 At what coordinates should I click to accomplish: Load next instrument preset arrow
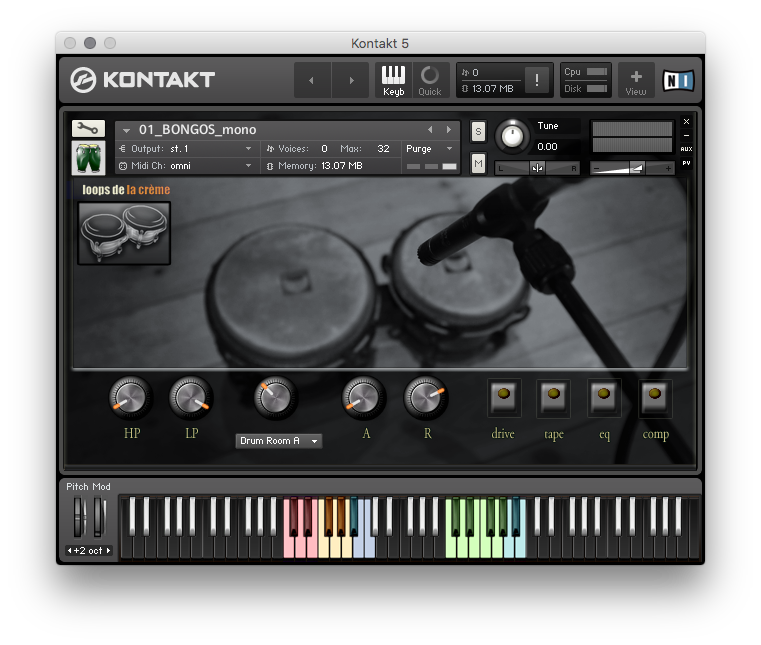pyautogui.click(x=449, y=130)
